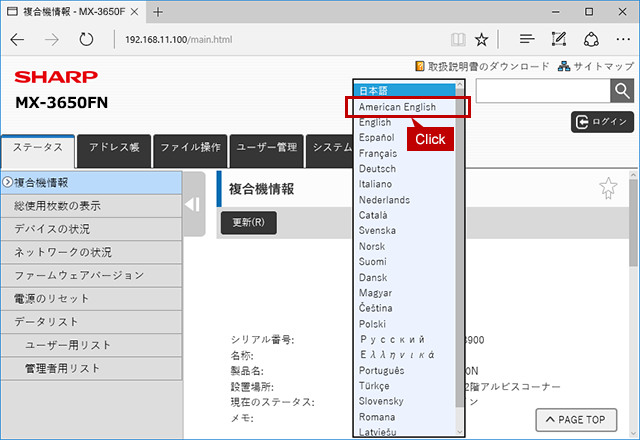The height and width of the screenshot is (440, 640).
Task: Click the address bar URL
Action: tap(179, 40)
